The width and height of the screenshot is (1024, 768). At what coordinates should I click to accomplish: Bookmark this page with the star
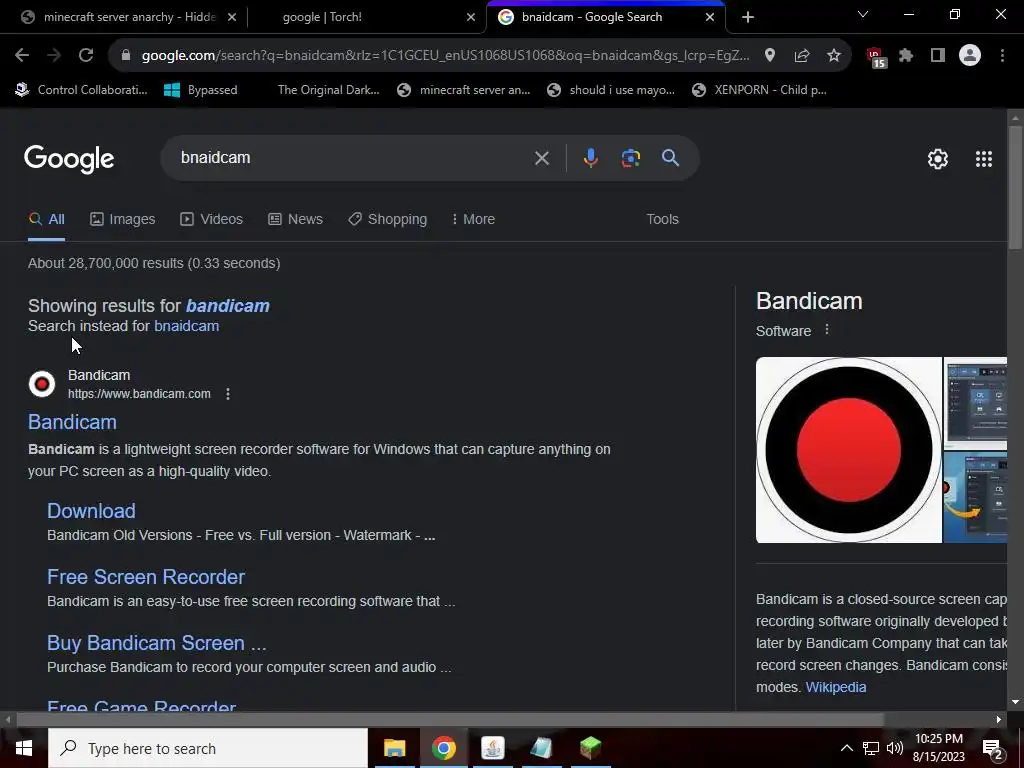tap(834, 56)
